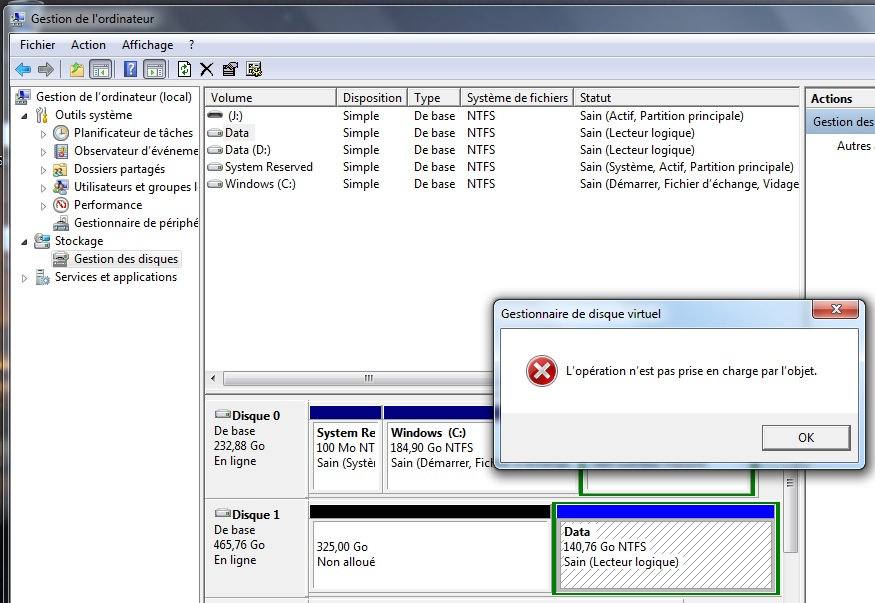Click the black X delete toolbar icon
Image resolution: width=875 pixels, height=603 pixels.
[x=206, y=69]
